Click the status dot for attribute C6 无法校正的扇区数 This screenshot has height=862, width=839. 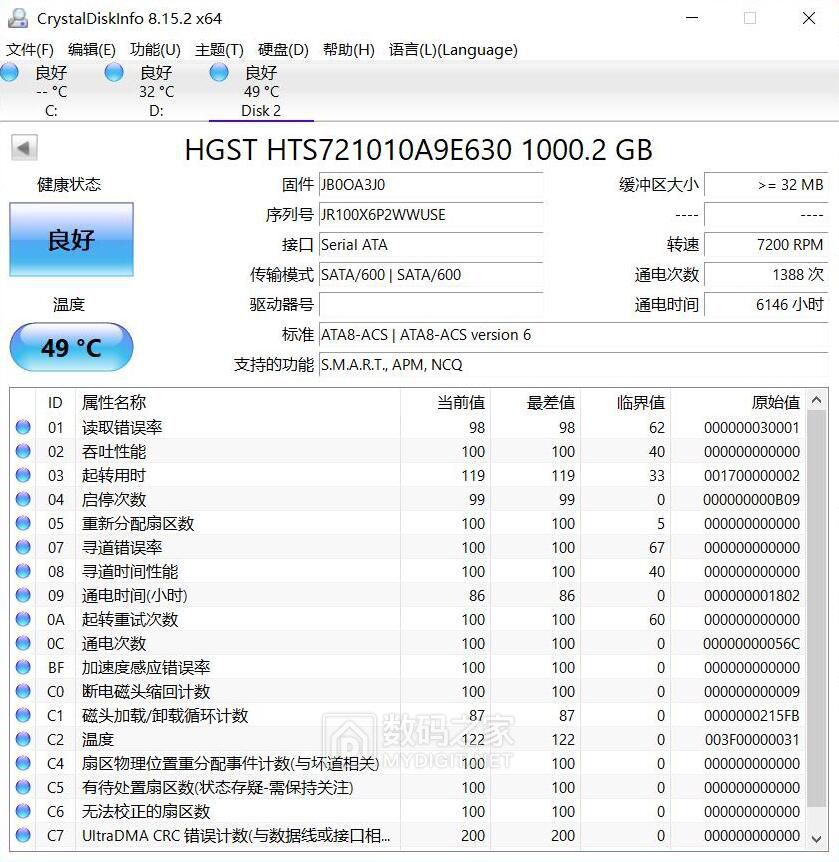coord(23,811)
